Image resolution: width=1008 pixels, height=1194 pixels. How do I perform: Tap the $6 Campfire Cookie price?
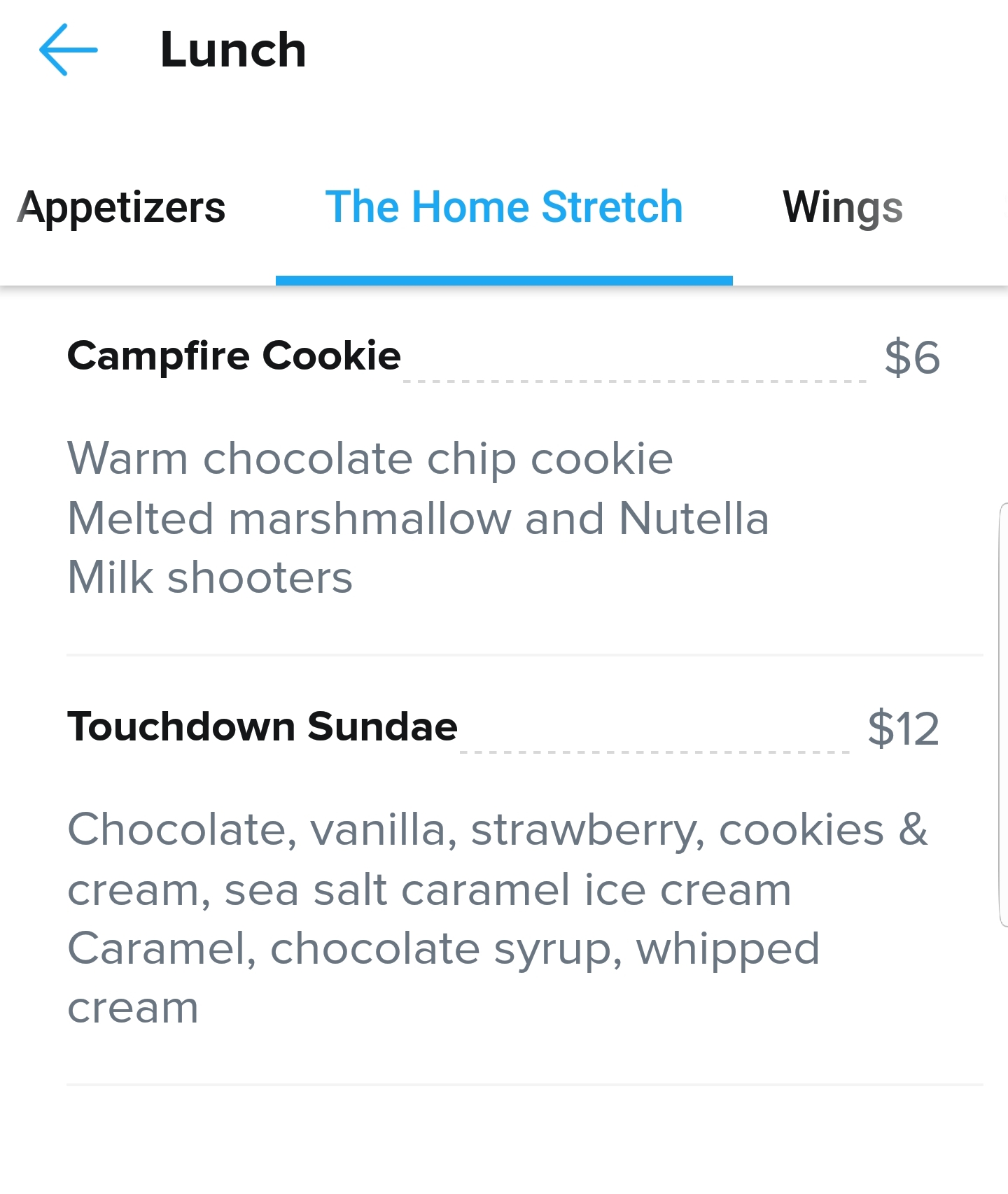(911, 358)
